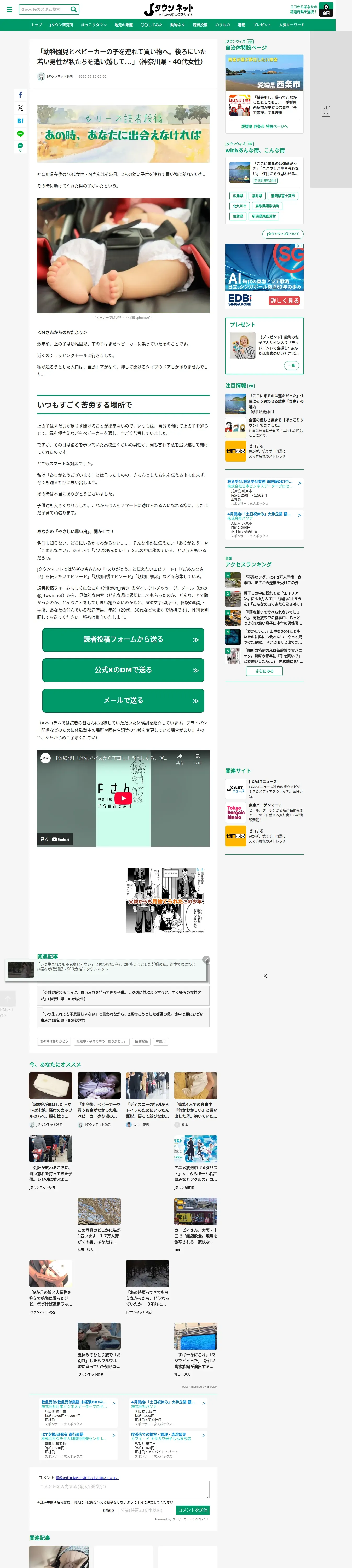Click the 福井県 tag
Image resolution: width=352 pixels, height=1568 pixels.
(x=257, y=196)
